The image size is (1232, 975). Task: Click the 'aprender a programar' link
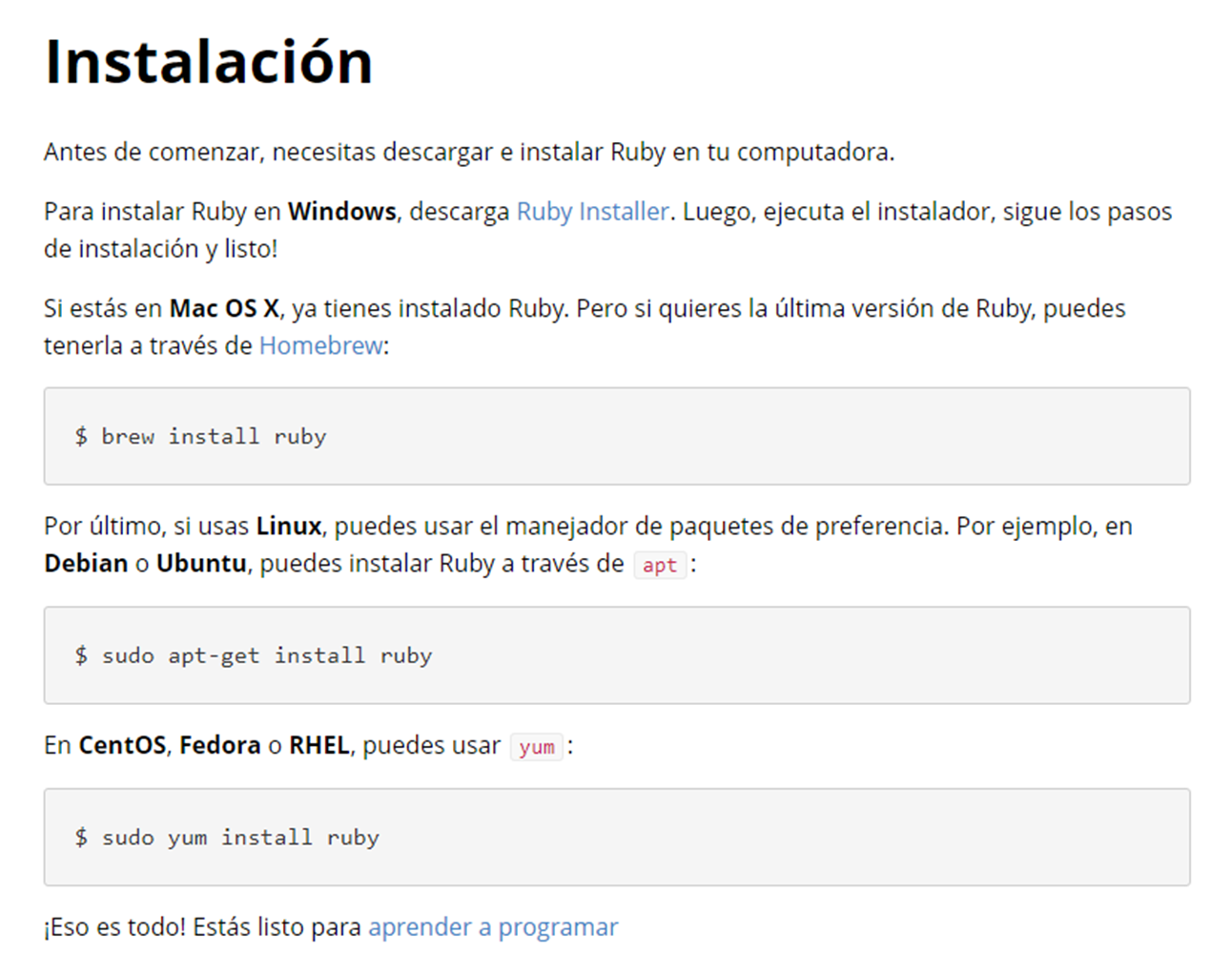click(x=493, y=927)
